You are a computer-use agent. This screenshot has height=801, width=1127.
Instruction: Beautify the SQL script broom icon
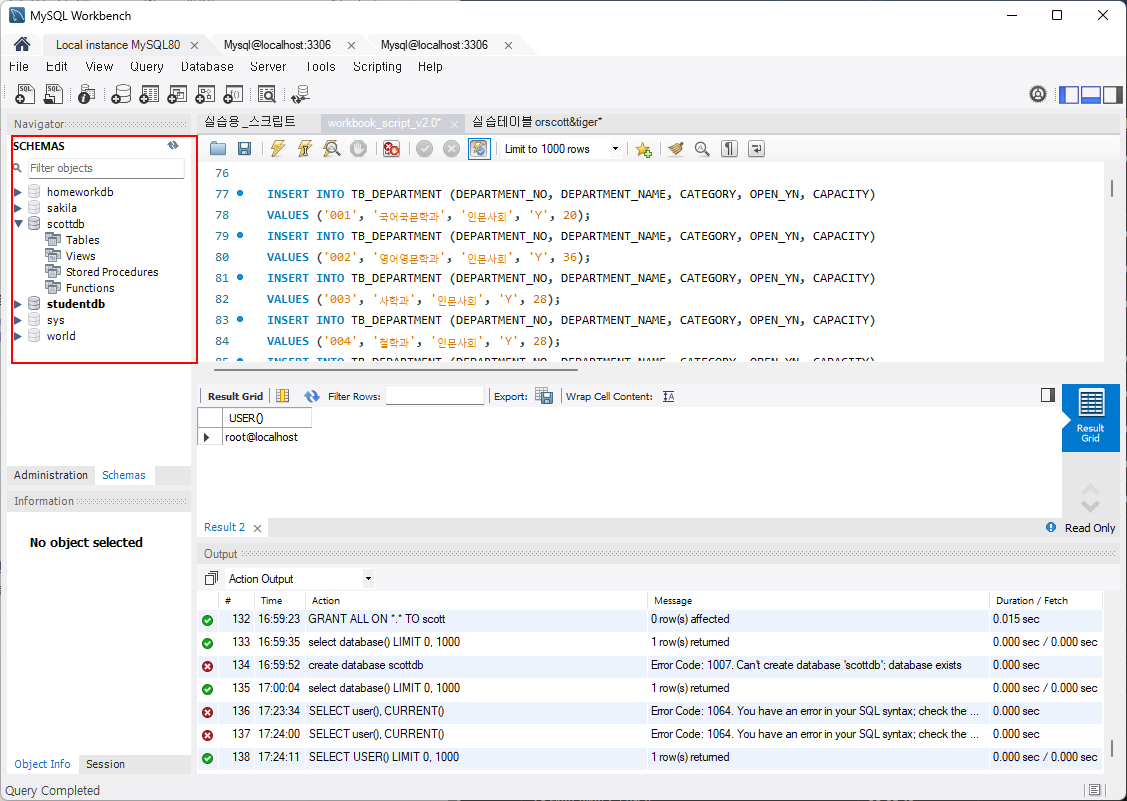[x=675, y=149]
